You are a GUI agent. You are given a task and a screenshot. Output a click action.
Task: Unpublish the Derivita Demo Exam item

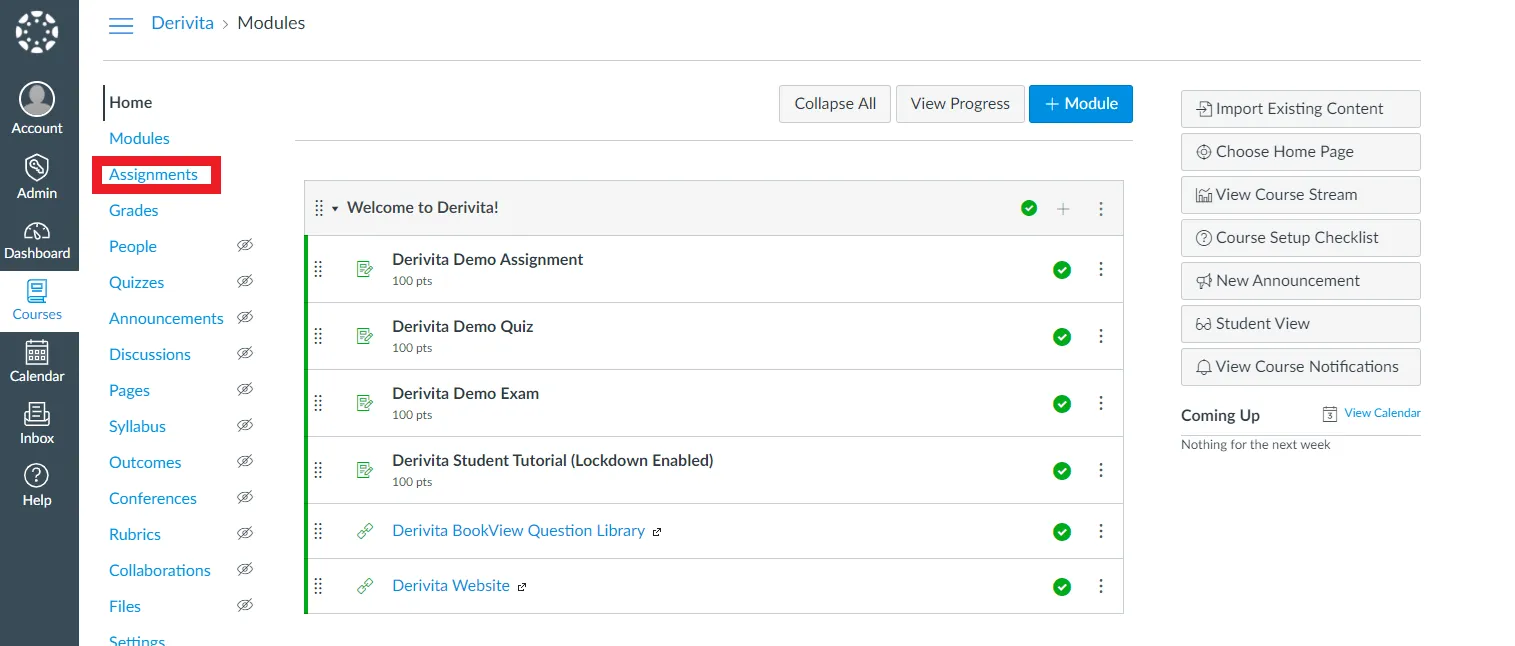coord(1062,403)
